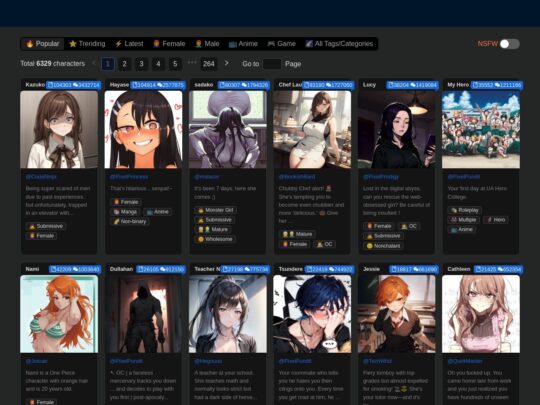Click the stats badge on sadako card

click(x=243, y=85)
